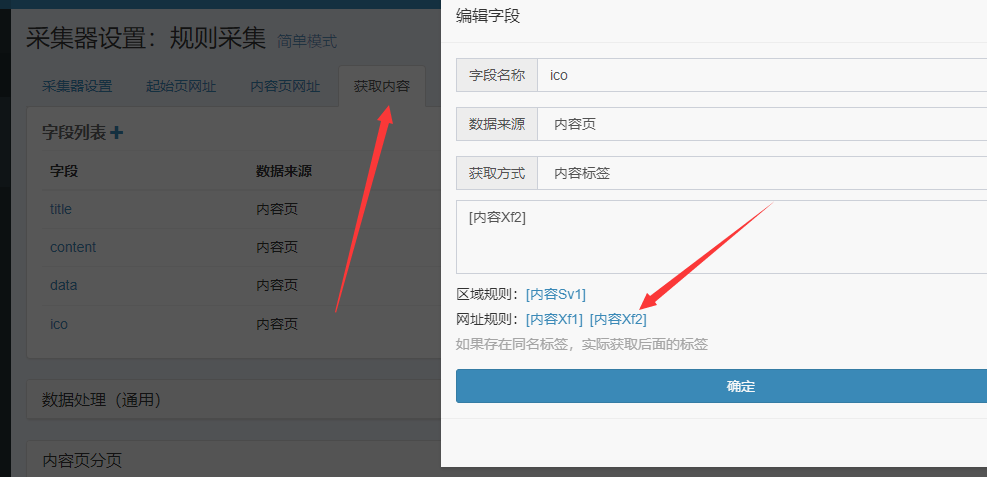Select the data field link
The image size is (987, 477).
tap(63, 285)
